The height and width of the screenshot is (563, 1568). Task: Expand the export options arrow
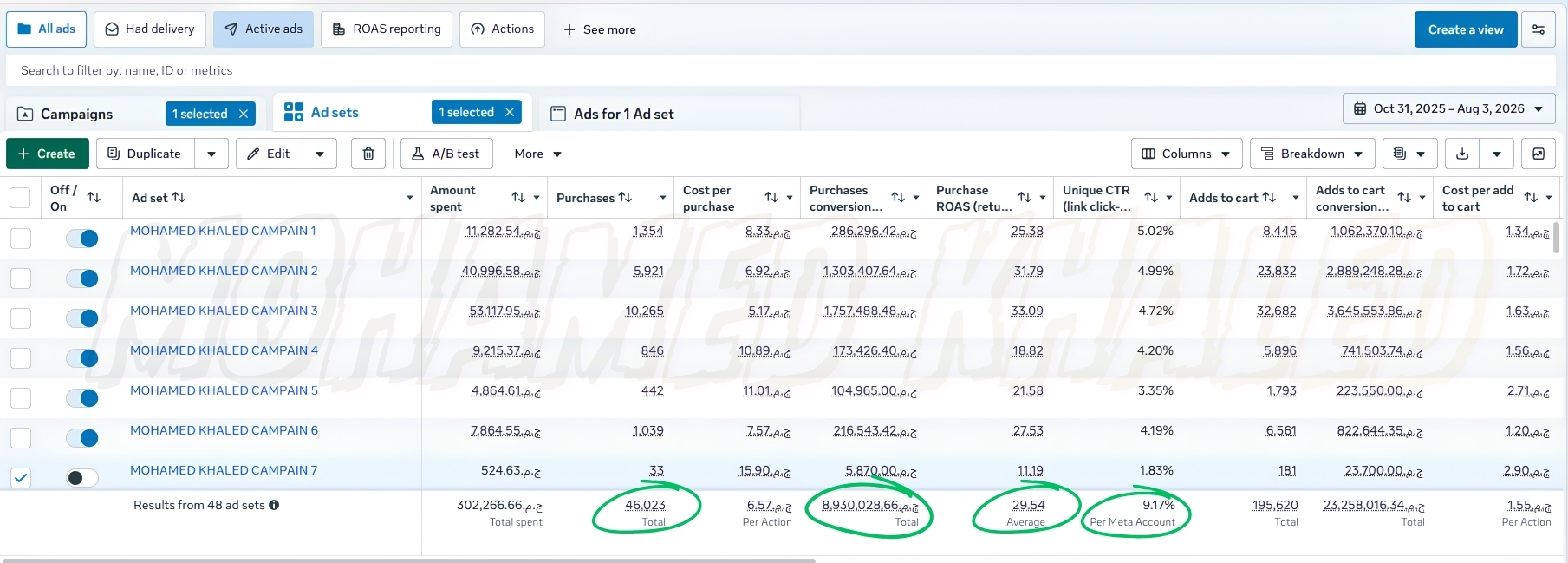(x=1497, y=154)
